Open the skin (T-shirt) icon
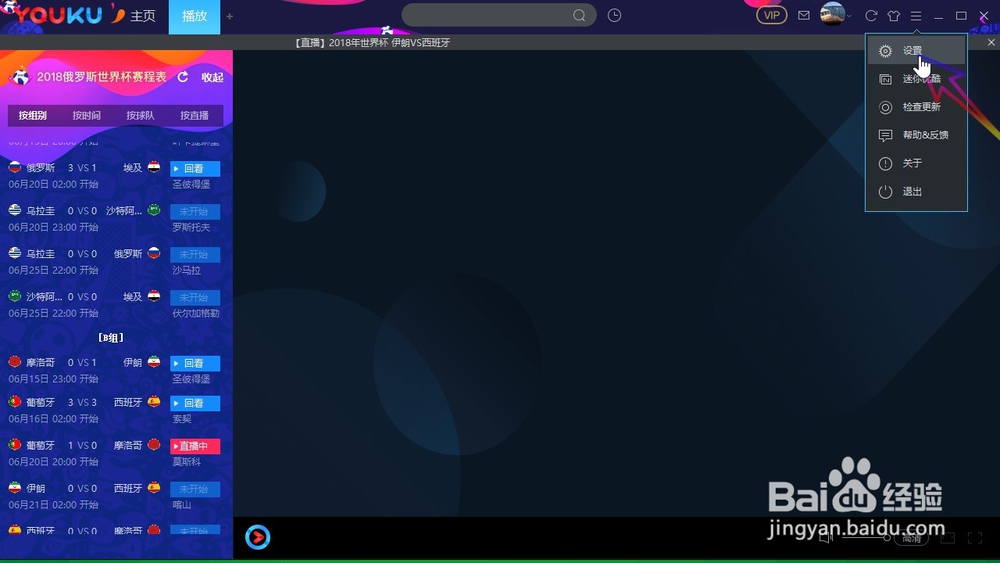Viewport: 1000px width, 563px height. (893, 16)
